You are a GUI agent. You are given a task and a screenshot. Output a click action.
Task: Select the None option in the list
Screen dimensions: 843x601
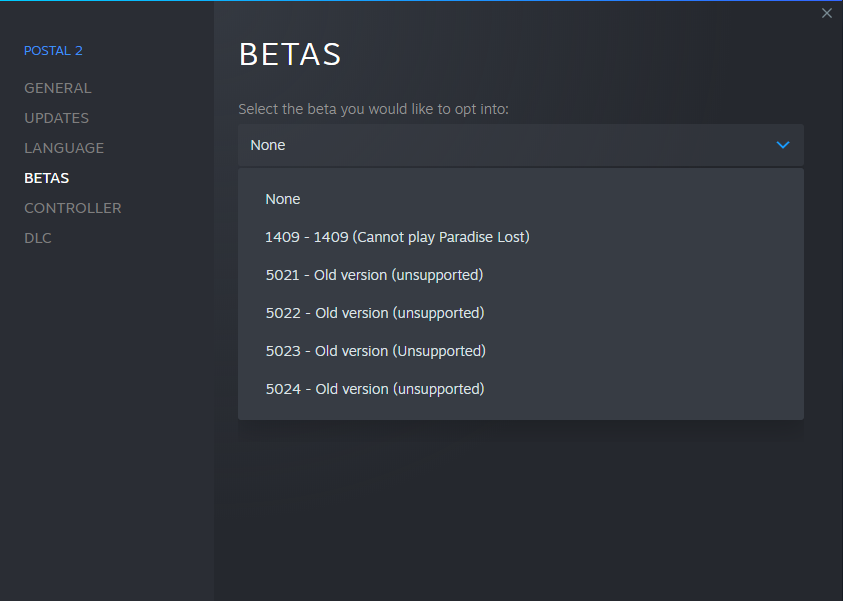[x=283, y=199]
